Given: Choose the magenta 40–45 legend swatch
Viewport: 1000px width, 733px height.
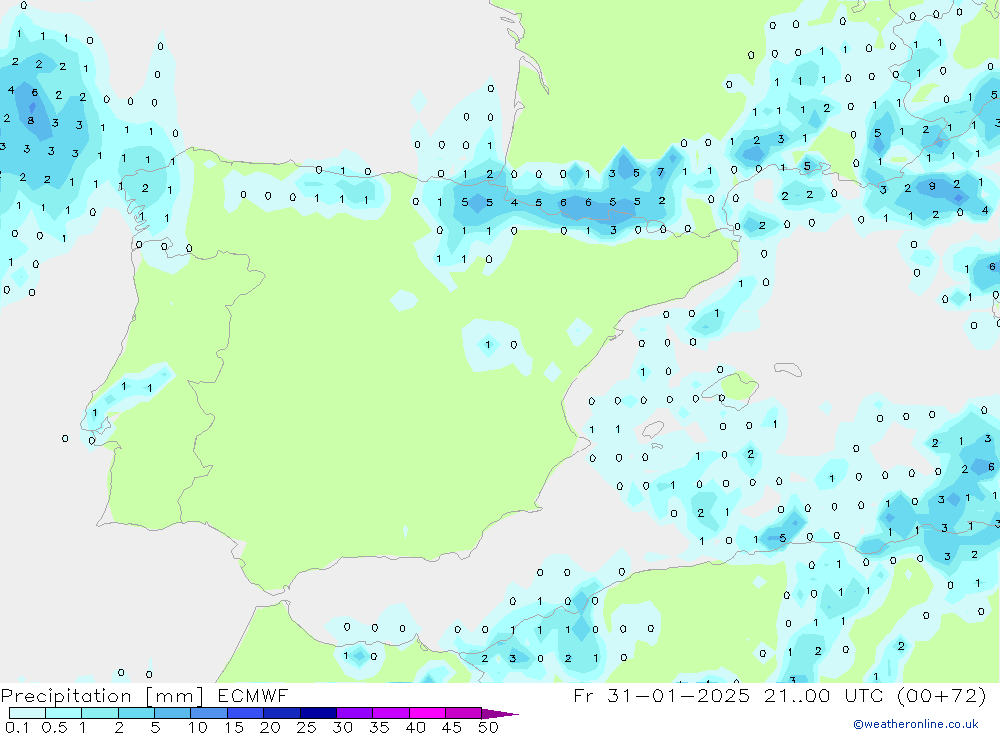Looking at the screenshot, I should tap(428, 713).
